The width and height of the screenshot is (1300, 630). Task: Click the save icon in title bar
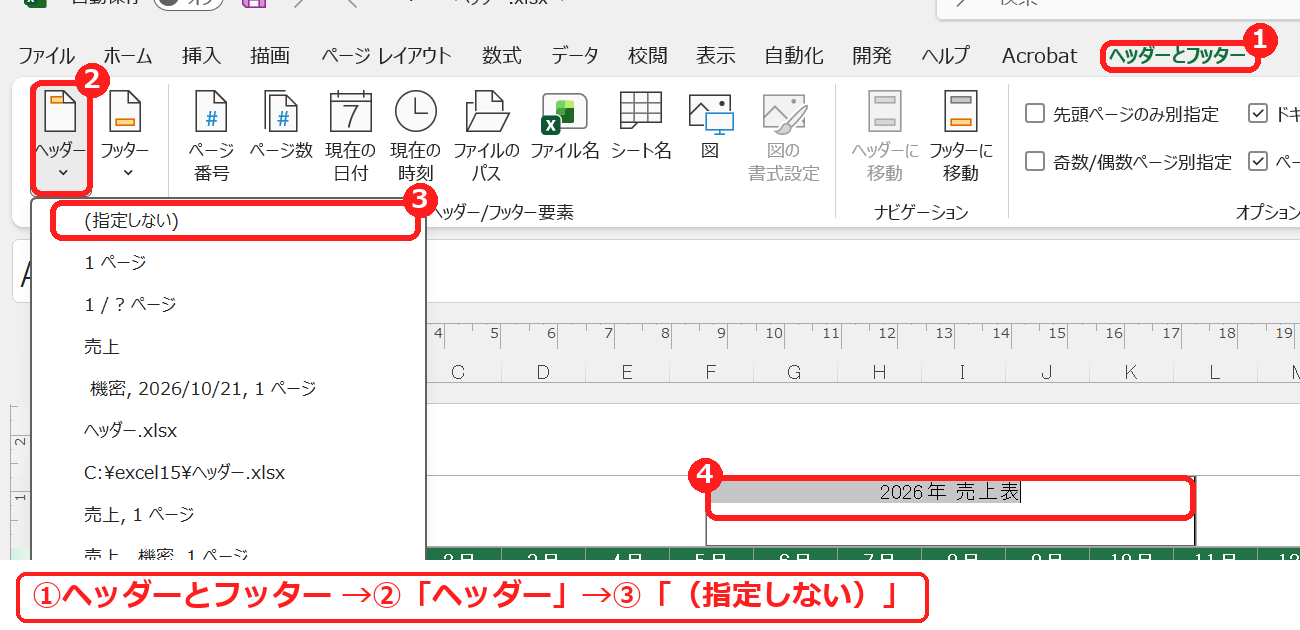[x=255, y=4]
